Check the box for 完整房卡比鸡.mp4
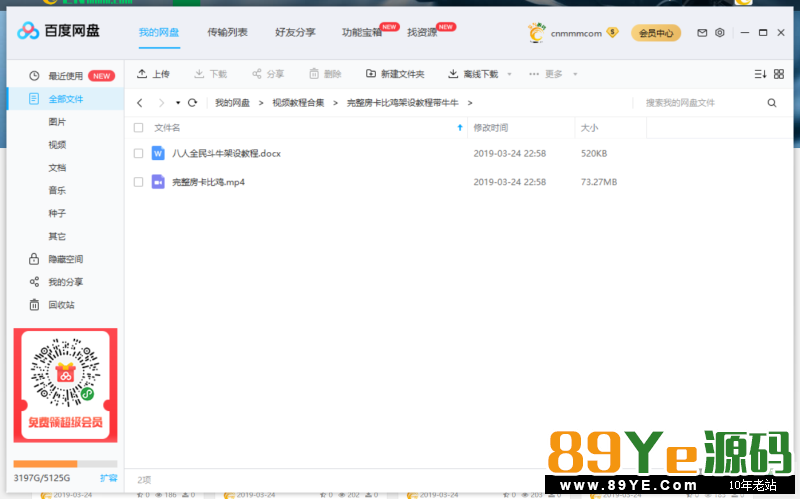 tap(139, 182)
